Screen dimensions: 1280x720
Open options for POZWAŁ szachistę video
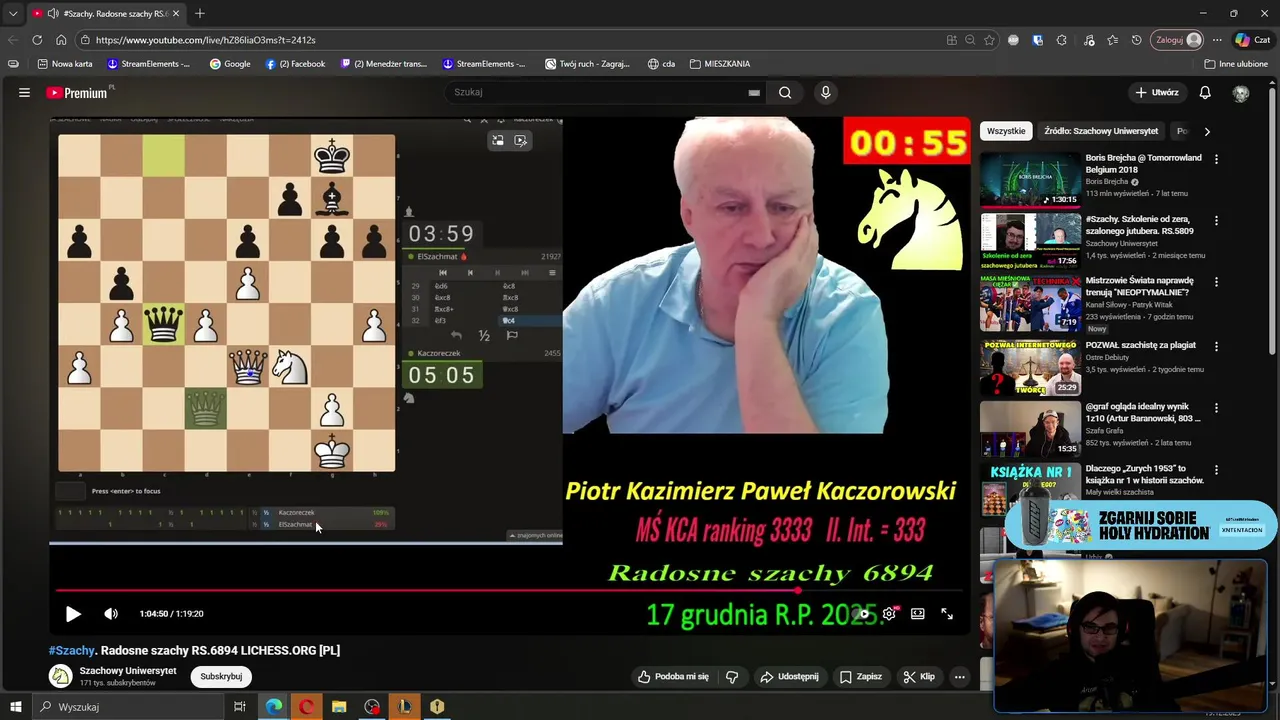click(x=1216, y=345)
